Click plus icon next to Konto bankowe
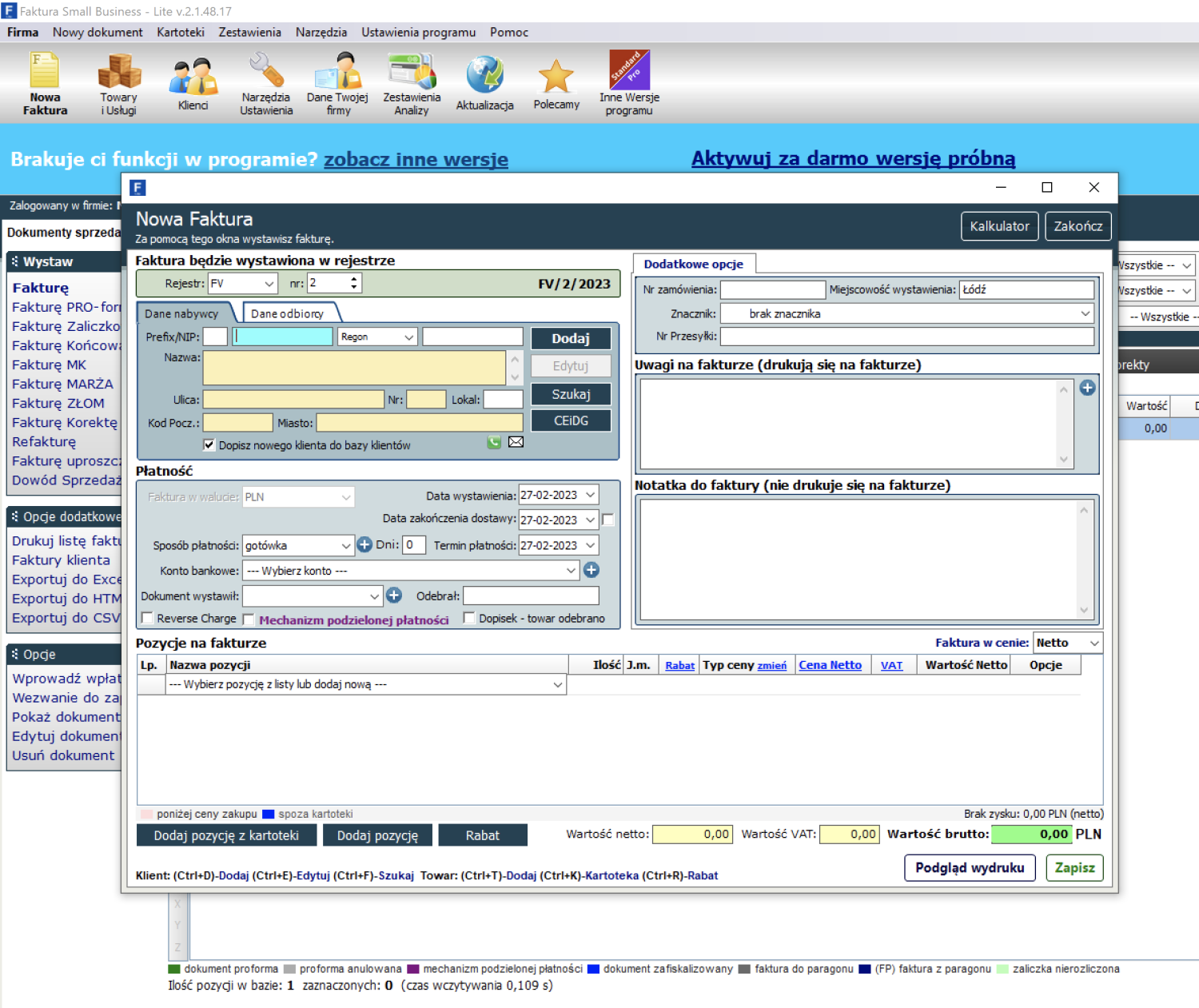Viewport: 1199px width, 1008px height. tap(592, 570)
